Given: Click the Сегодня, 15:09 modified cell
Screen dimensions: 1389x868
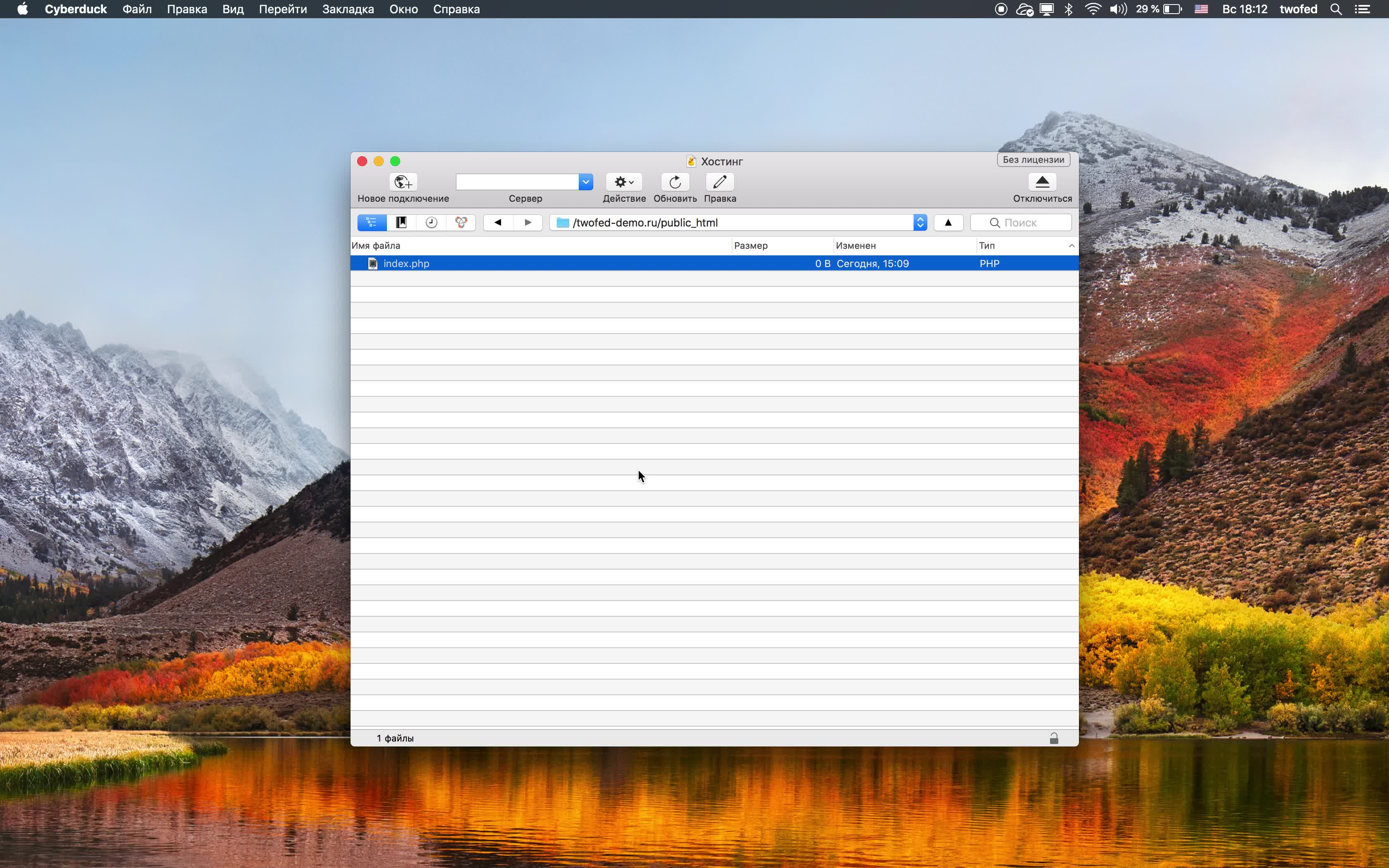Looking at the screenshot, I should coord(872,264).
